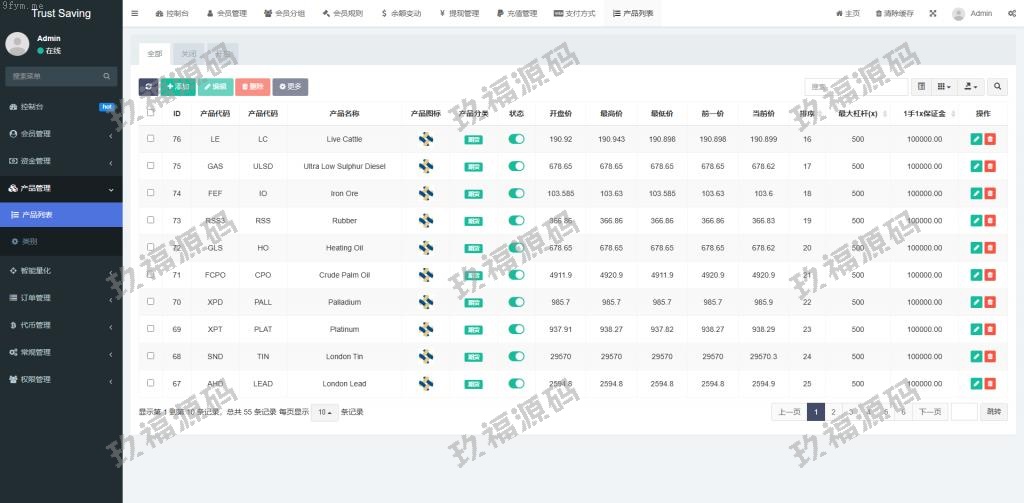Open the settings gears icon at top right
This screenshot has width=1024, height=503.
tap(1010, 14)
